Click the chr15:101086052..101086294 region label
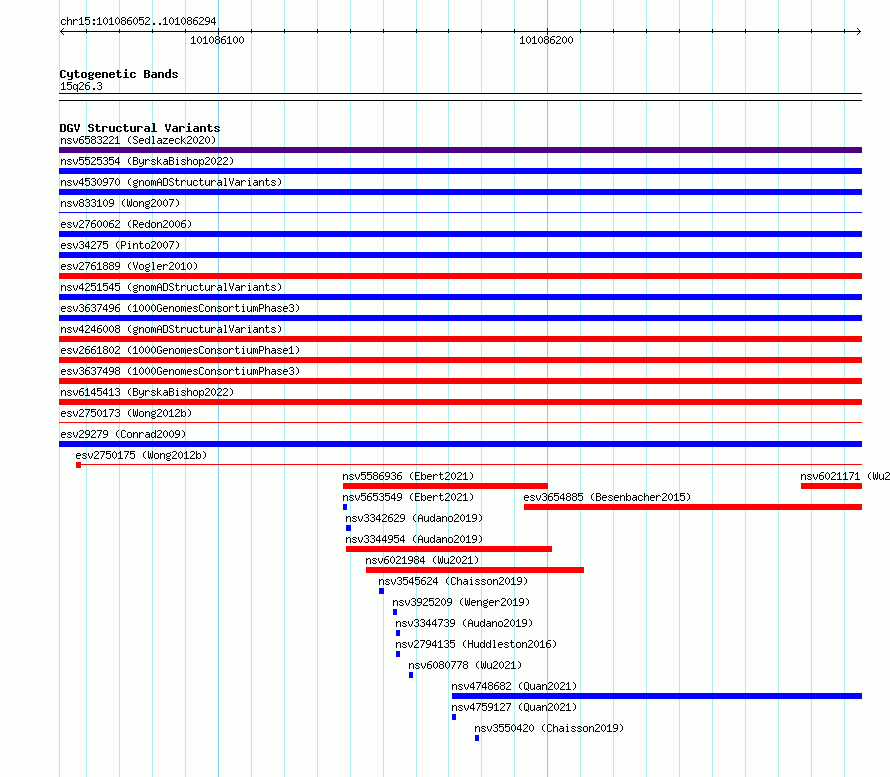890x777 pixels. point(138,22)
